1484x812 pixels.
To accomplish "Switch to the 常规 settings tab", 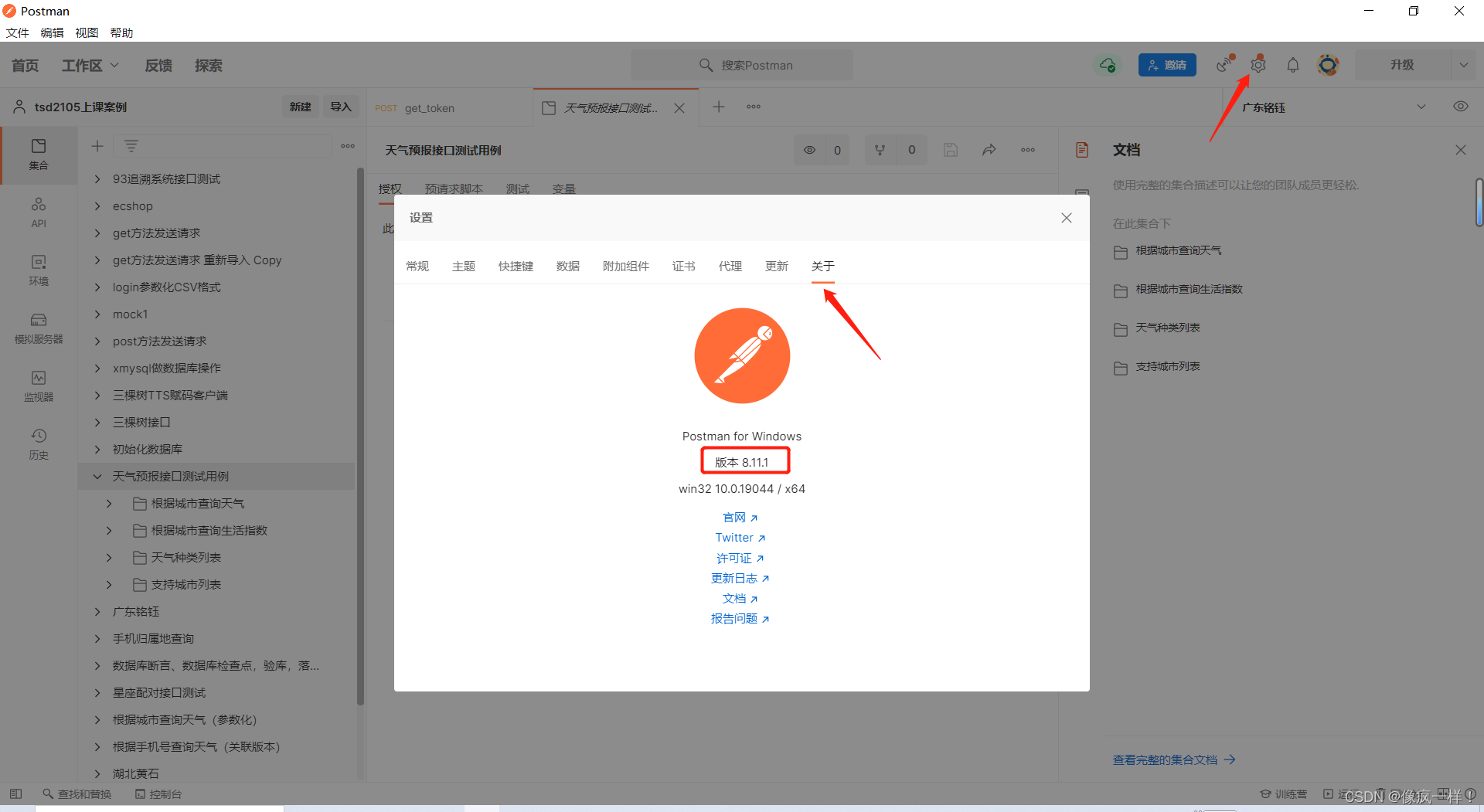I will [417, 266].
